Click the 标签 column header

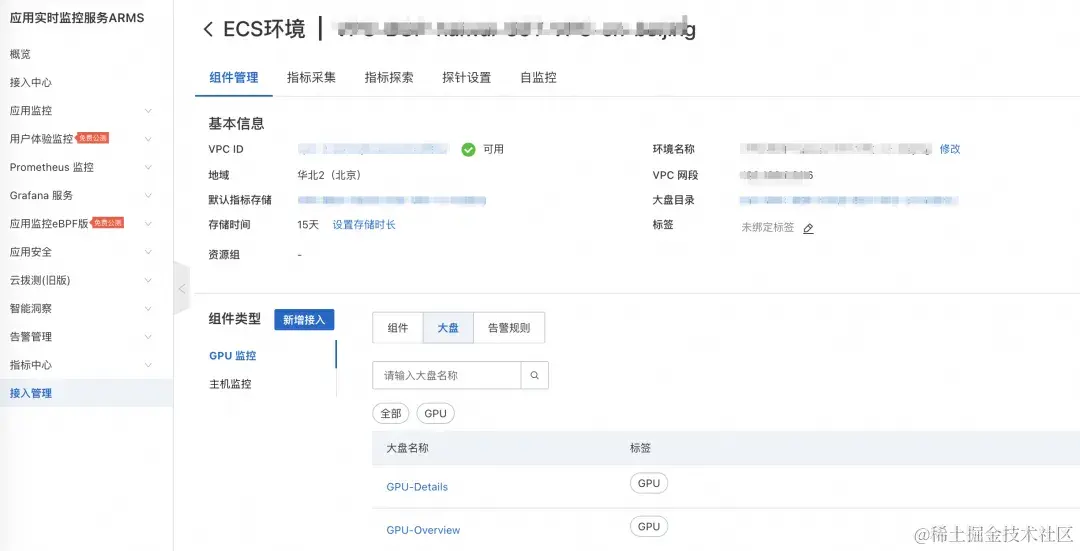pyautogui.click(x=641, y=448)
